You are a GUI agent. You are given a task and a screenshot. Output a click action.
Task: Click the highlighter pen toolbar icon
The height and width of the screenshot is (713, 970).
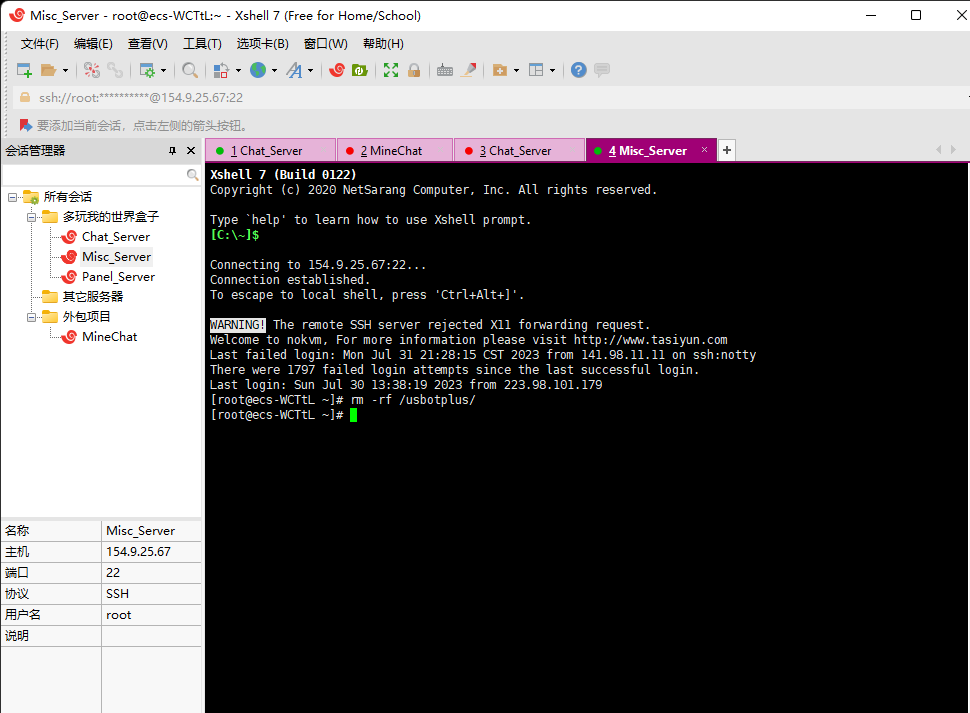[x=467, y=70]
